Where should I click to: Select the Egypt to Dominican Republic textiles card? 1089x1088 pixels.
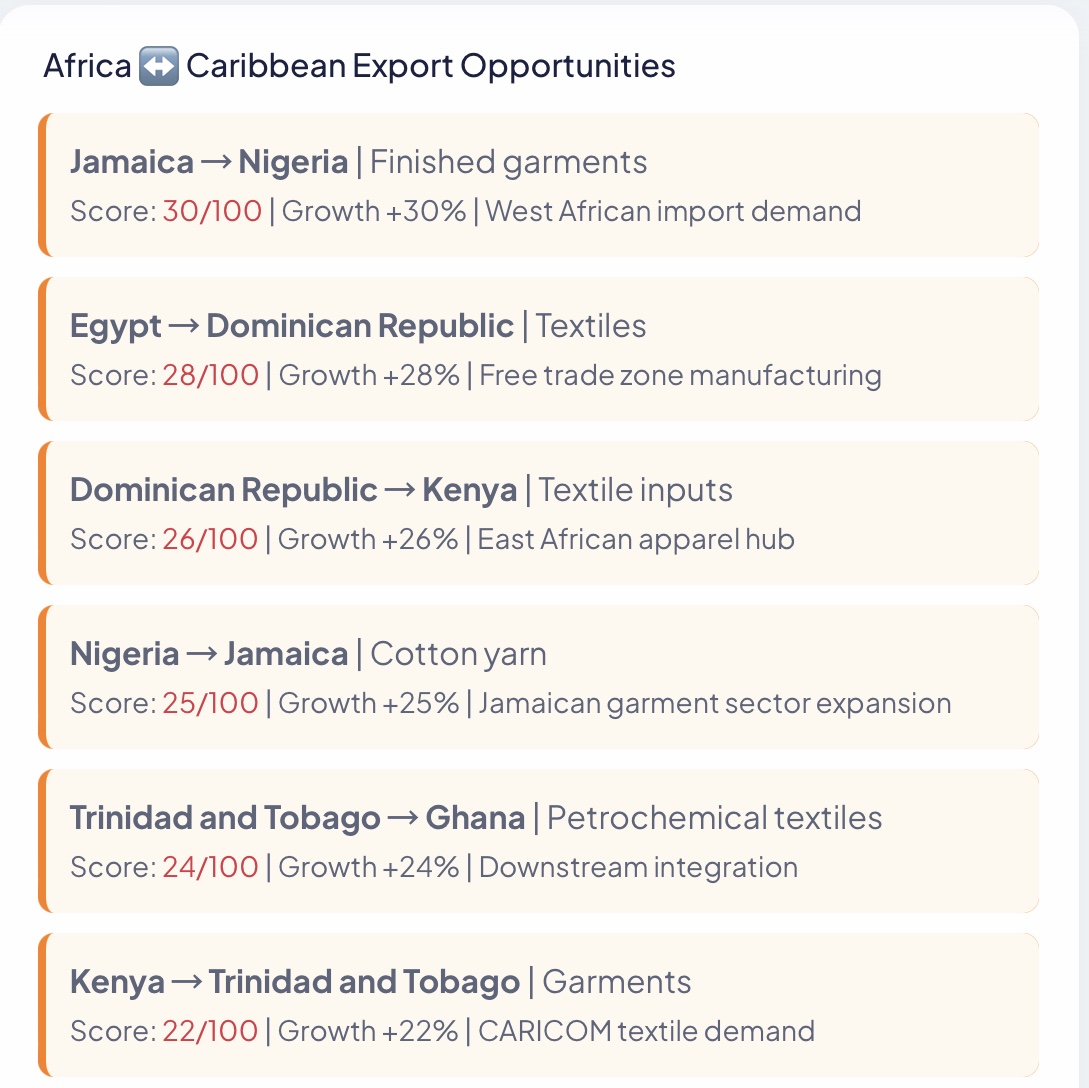tap(538, 349)
